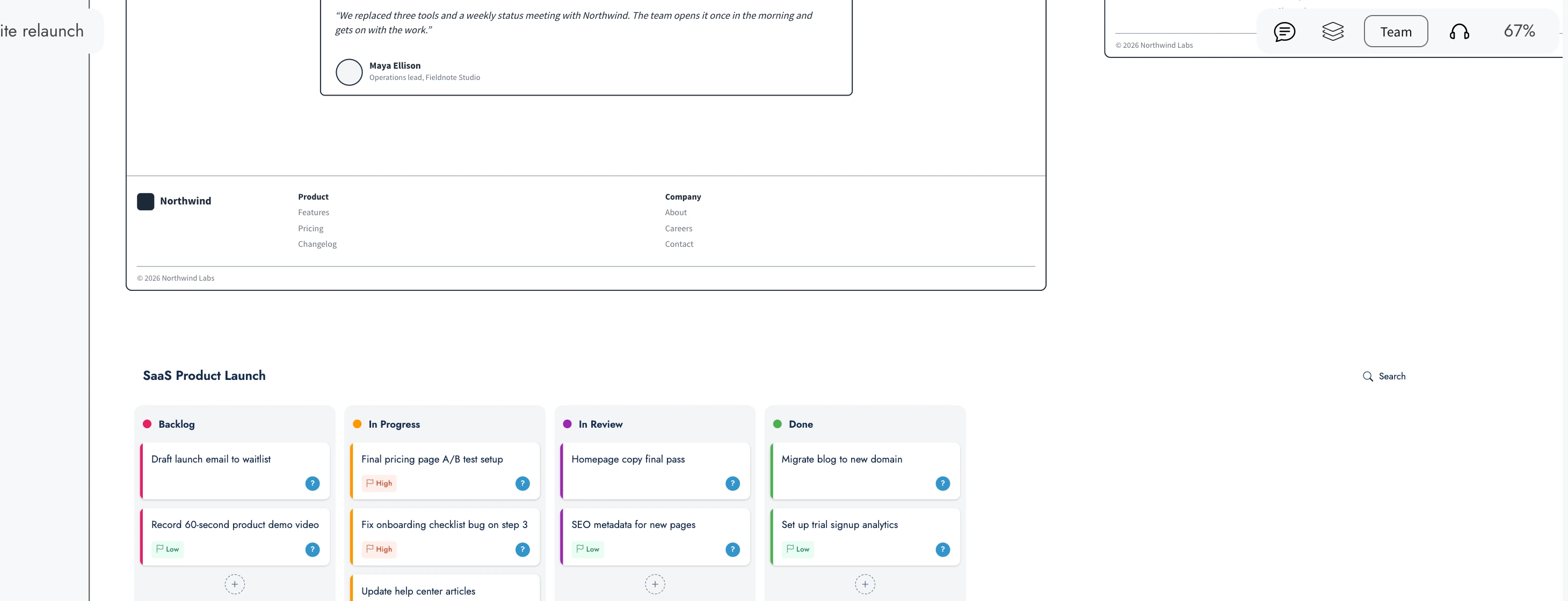Screen dimensions: 1568x601
Task: Click the headphones audio icon
Action: coord(1459,32)
